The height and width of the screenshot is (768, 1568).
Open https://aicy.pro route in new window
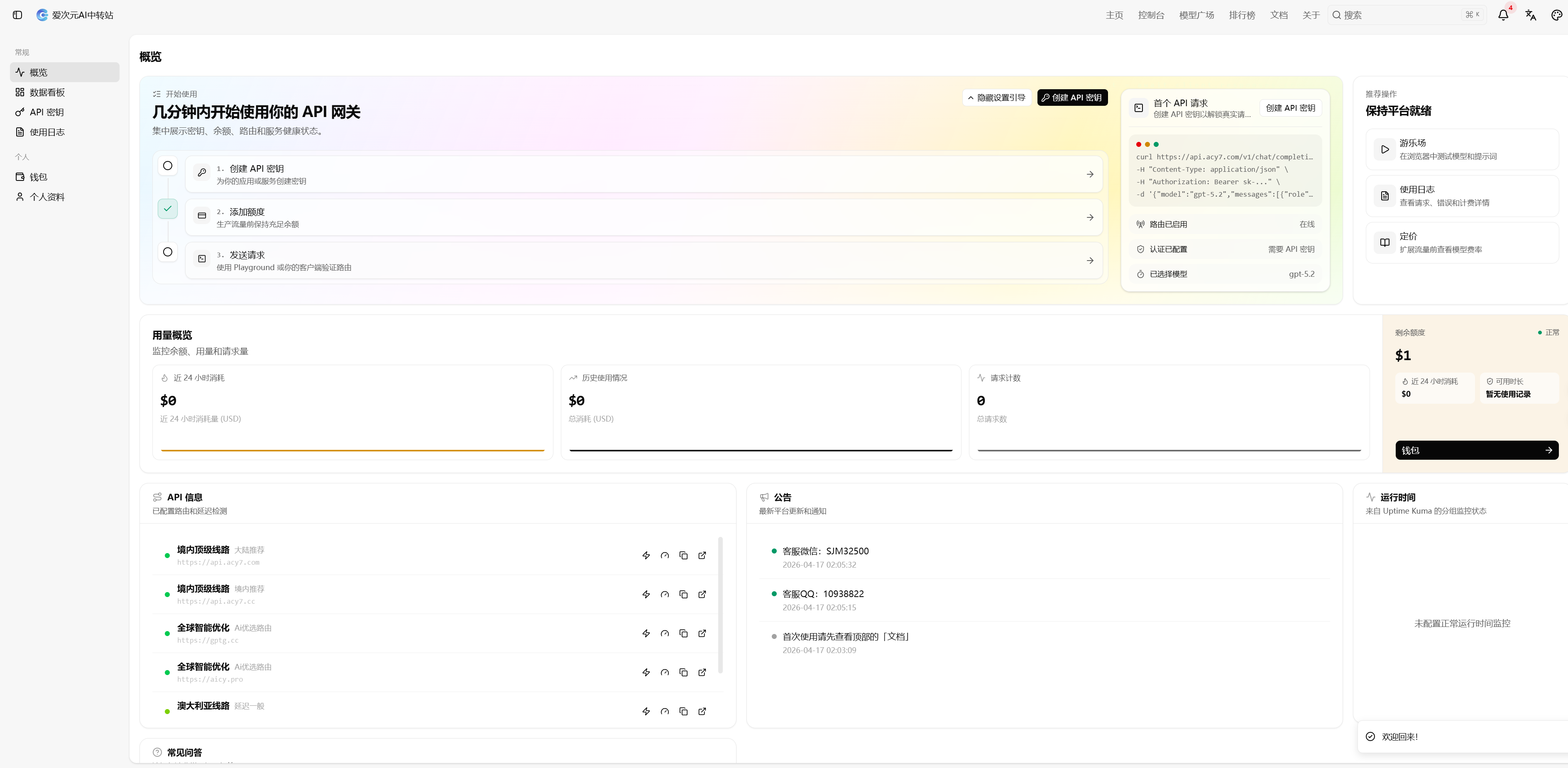click(702, 672)
